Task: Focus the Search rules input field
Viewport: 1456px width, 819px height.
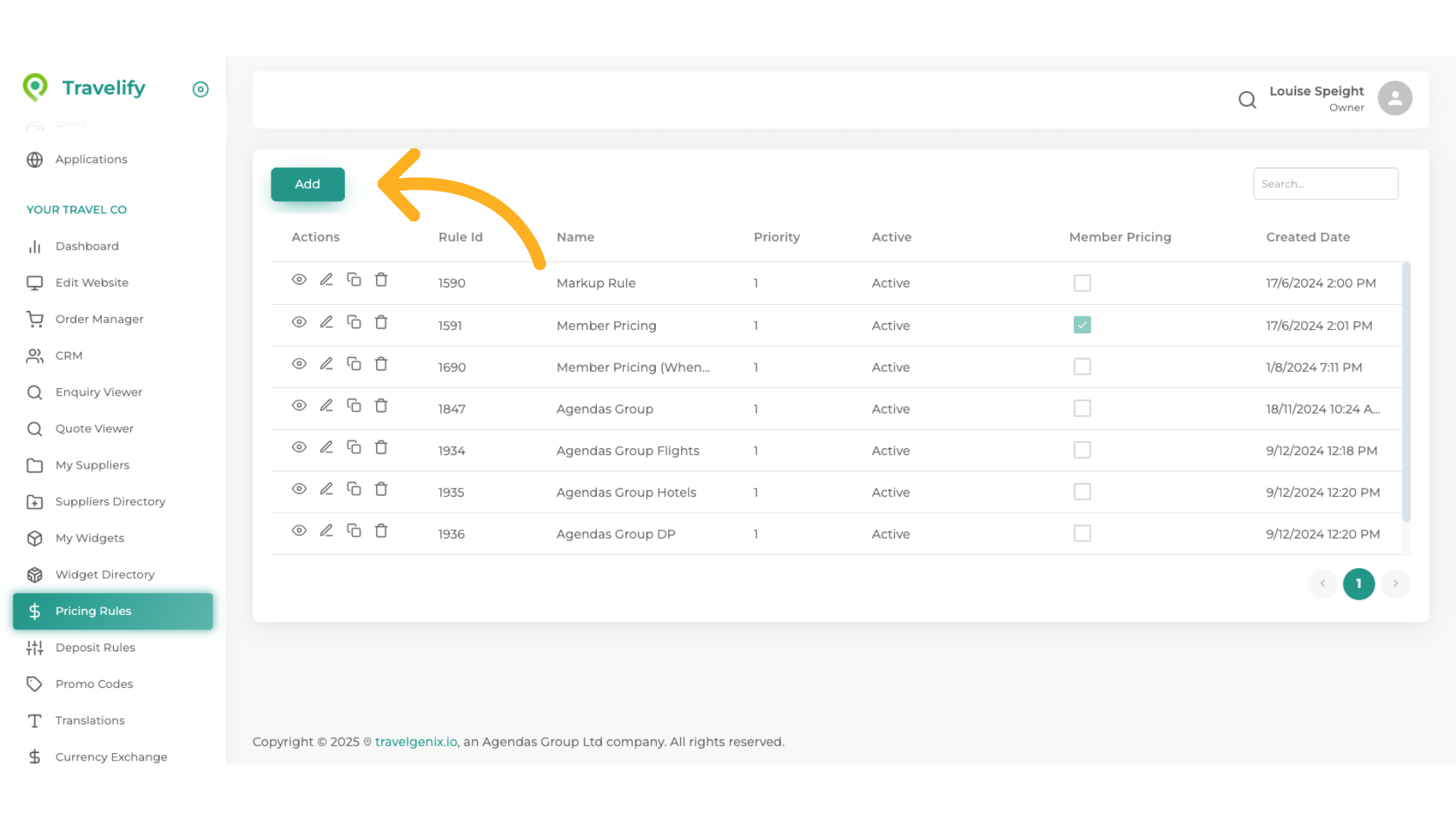Action: 1326,184
